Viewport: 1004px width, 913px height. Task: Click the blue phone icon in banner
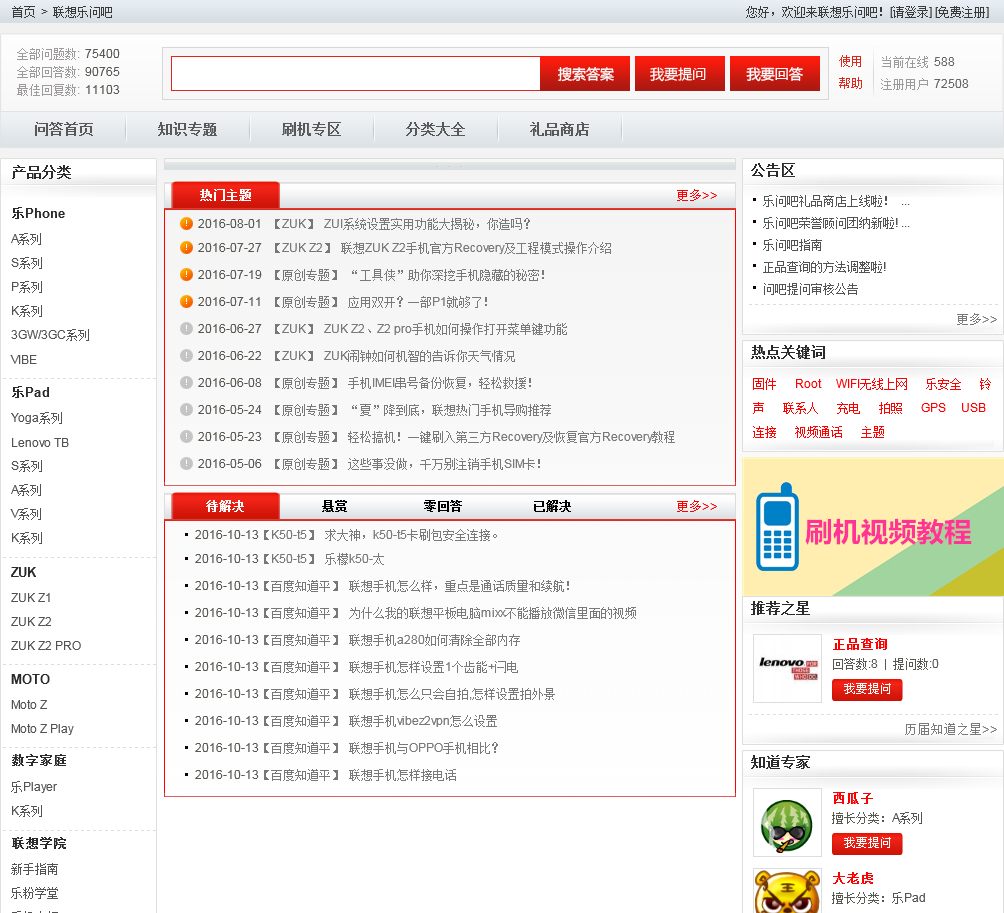(777, 527)
